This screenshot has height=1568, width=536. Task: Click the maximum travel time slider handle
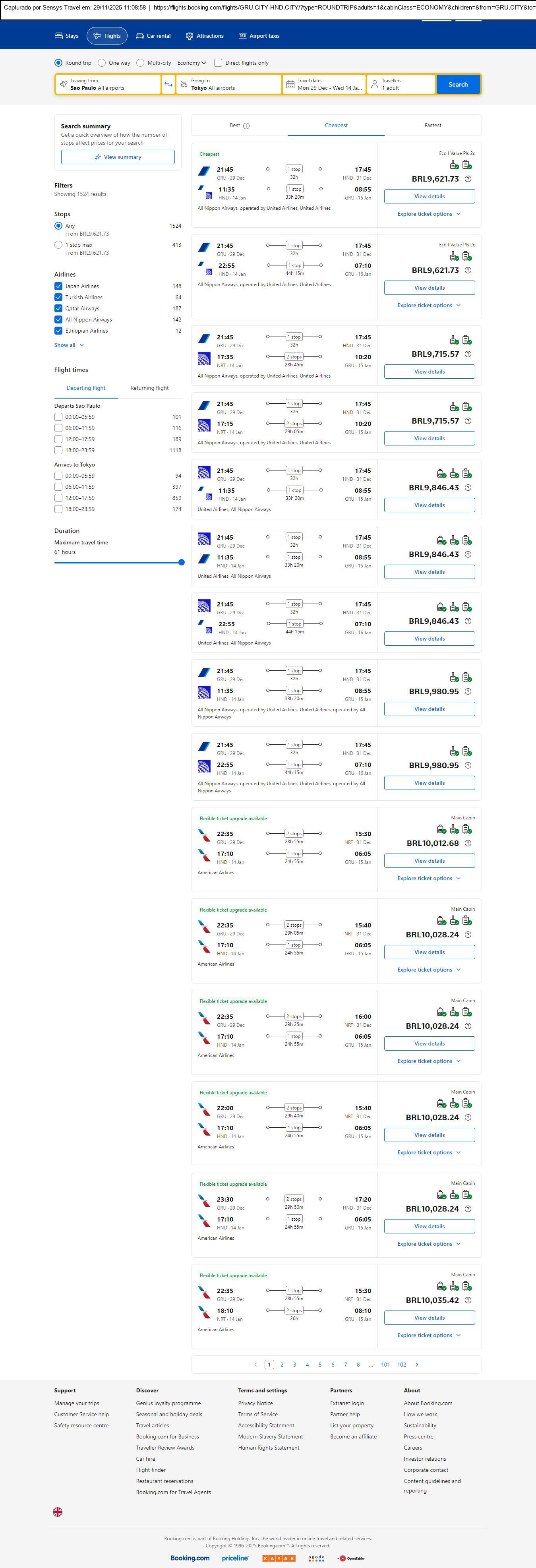181,562
